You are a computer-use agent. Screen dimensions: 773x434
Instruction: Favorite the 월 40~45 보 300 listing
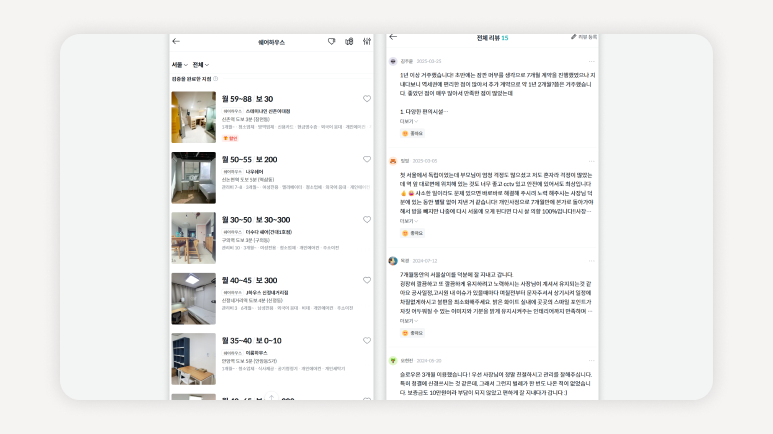(x=367, y=280)
